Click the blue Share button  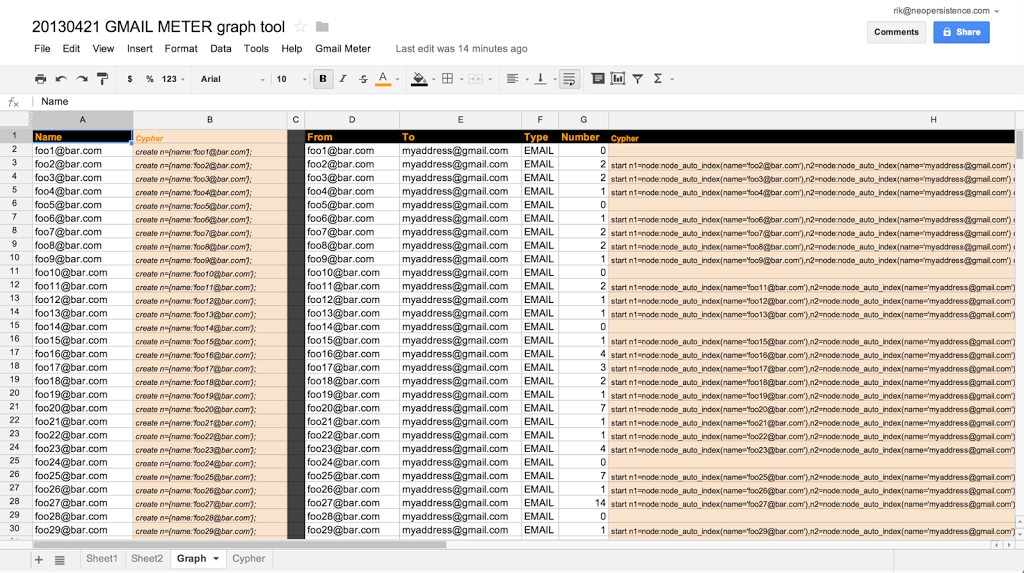click(x=961, y=32)
